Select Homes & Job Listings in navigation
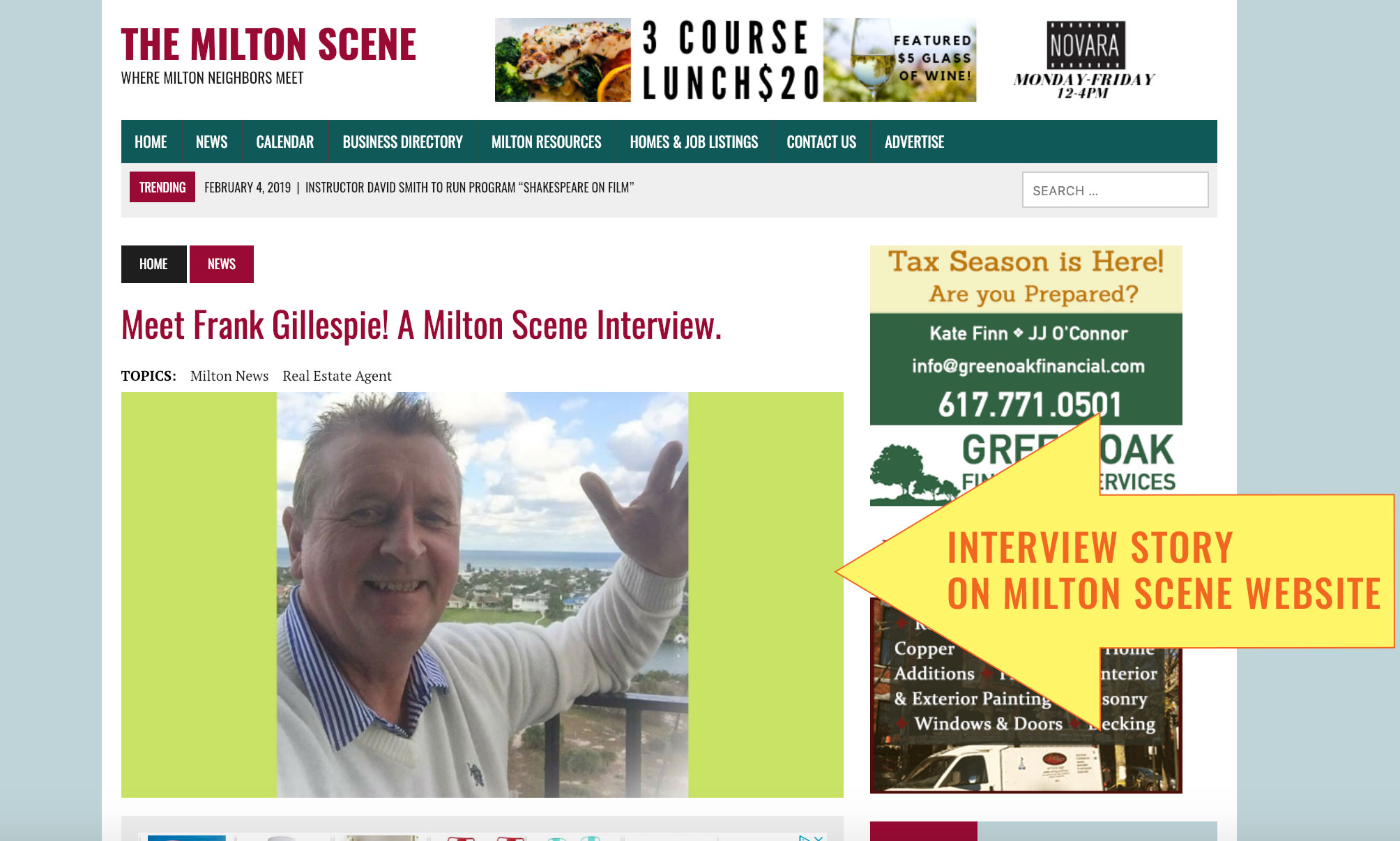The image size is (1400, 841). click(694, 142)
